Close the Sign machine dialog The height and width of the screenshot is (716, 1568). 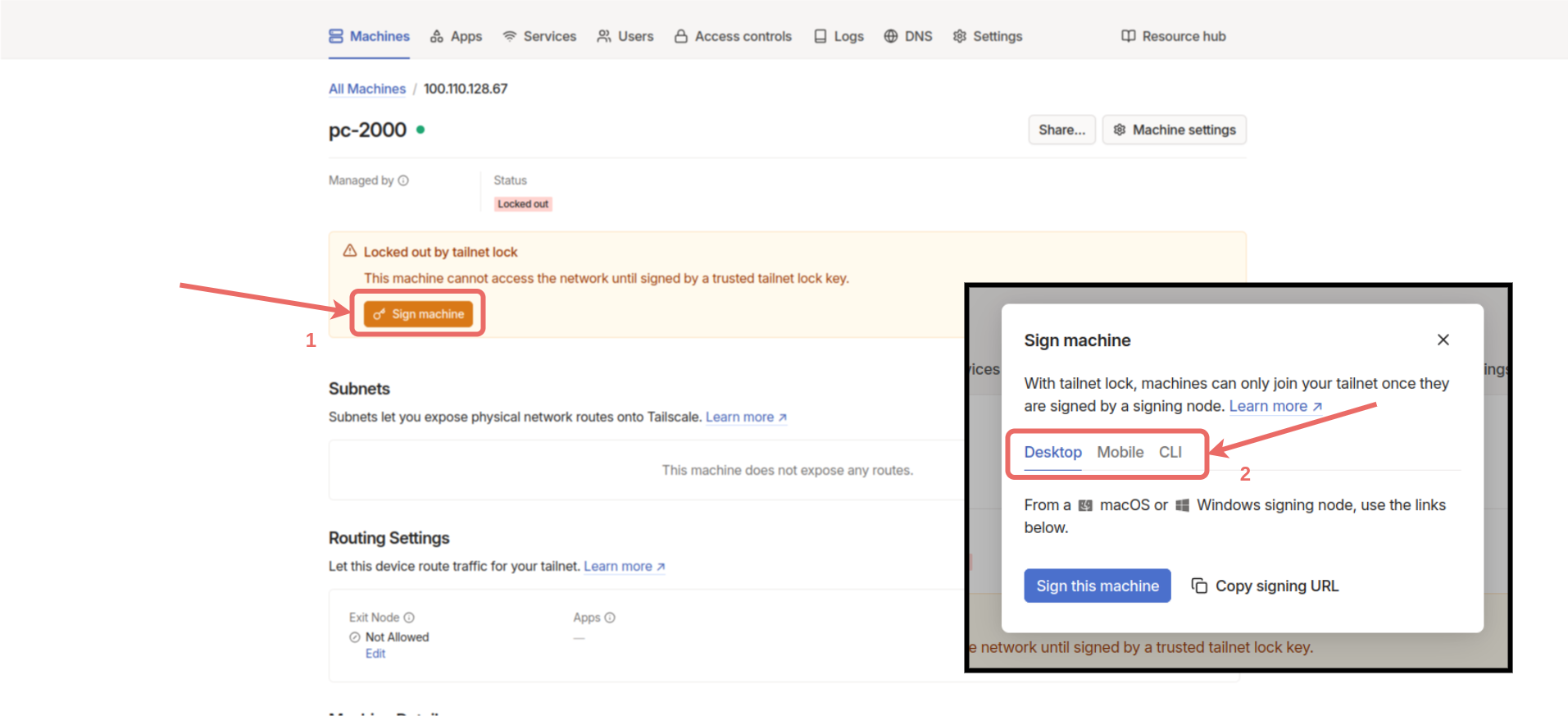[1443, 340]
